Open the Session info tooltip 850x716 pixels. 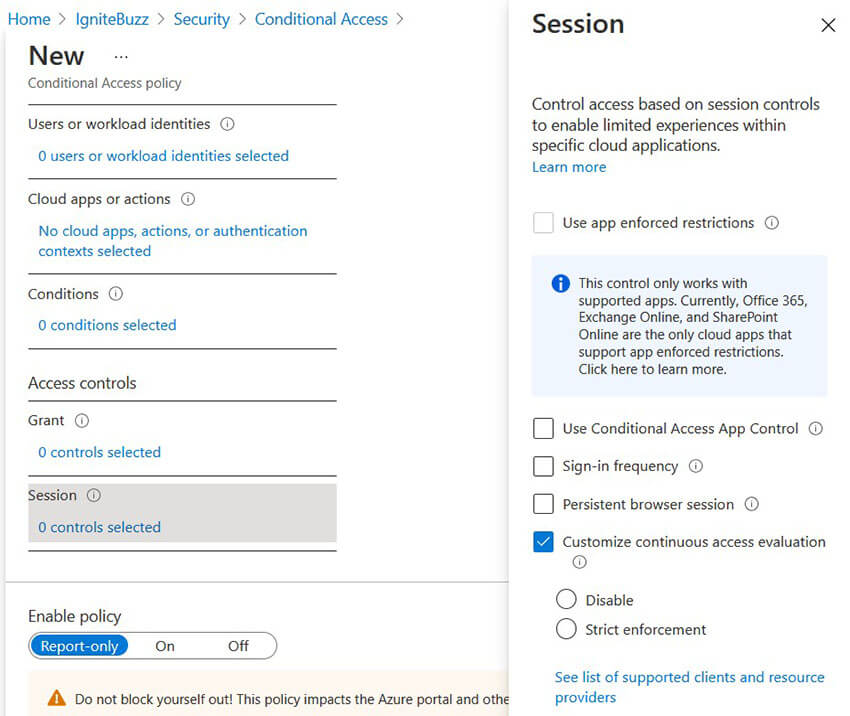(x=93, y=495)
